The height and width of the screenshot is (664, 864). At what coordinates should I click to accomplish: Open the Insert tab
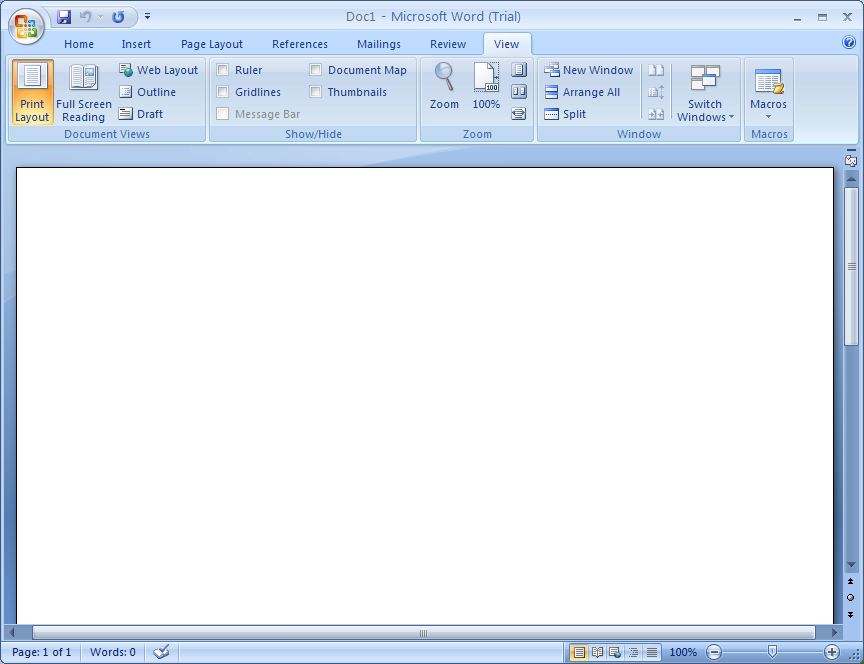[x=136, y=44]
